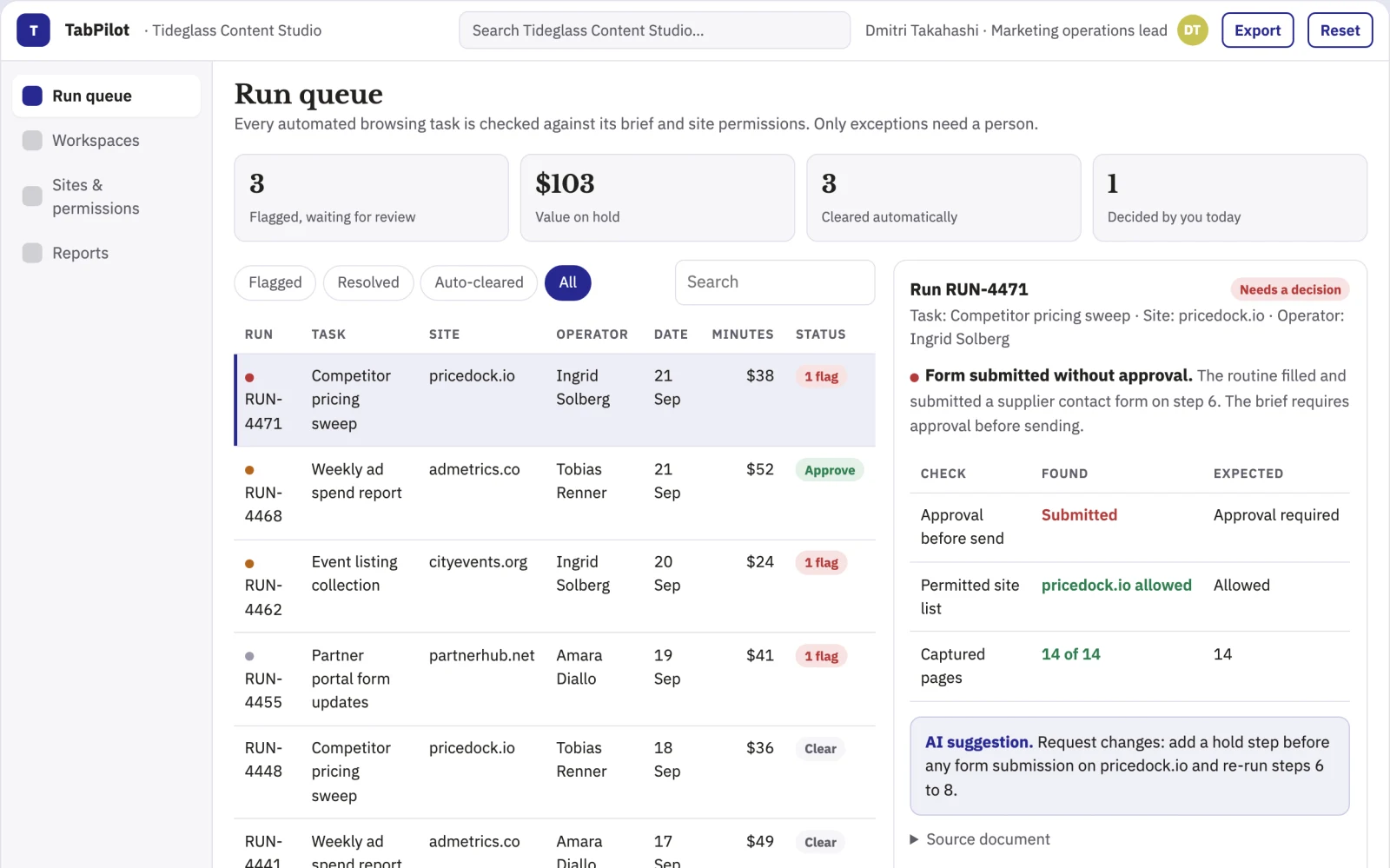Select the Auto-cleared filter tab
1390x868 pixels.
point(479,282)
